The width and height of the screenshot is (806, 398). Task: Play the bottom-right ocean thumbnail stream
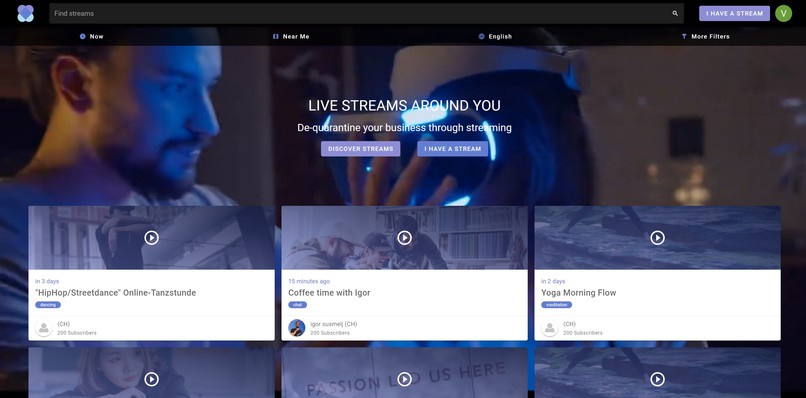pyautogui.click(x=657, y=379)
